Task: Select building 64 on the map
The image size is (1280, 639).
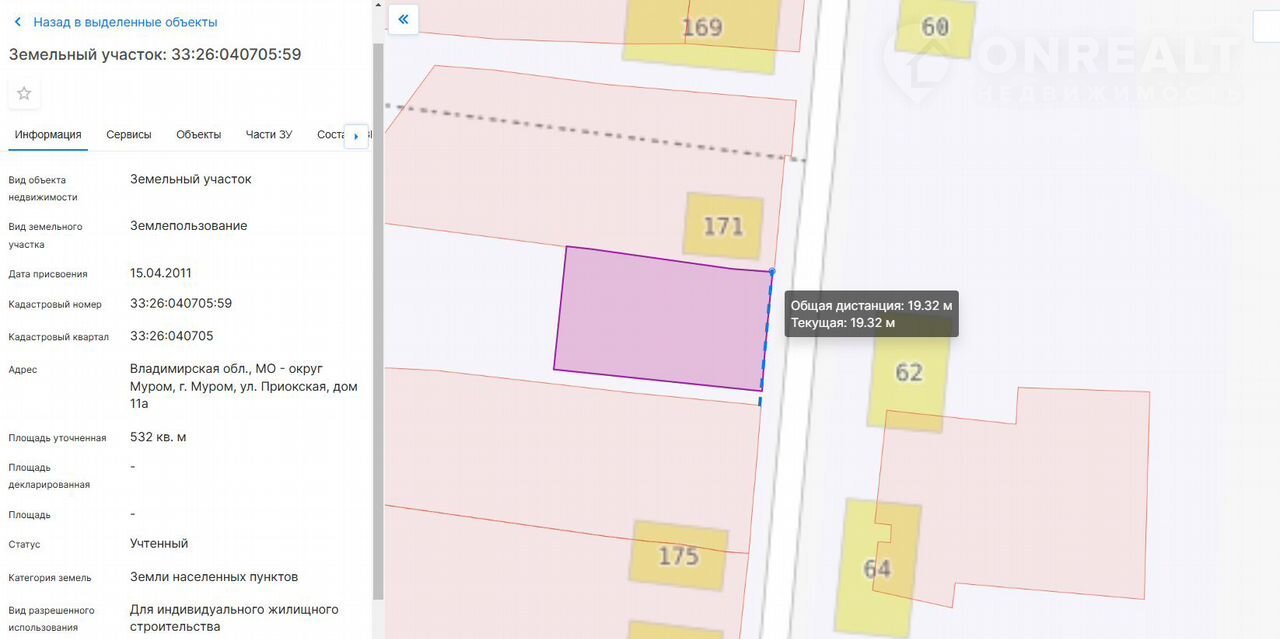Action: point(877,568)
